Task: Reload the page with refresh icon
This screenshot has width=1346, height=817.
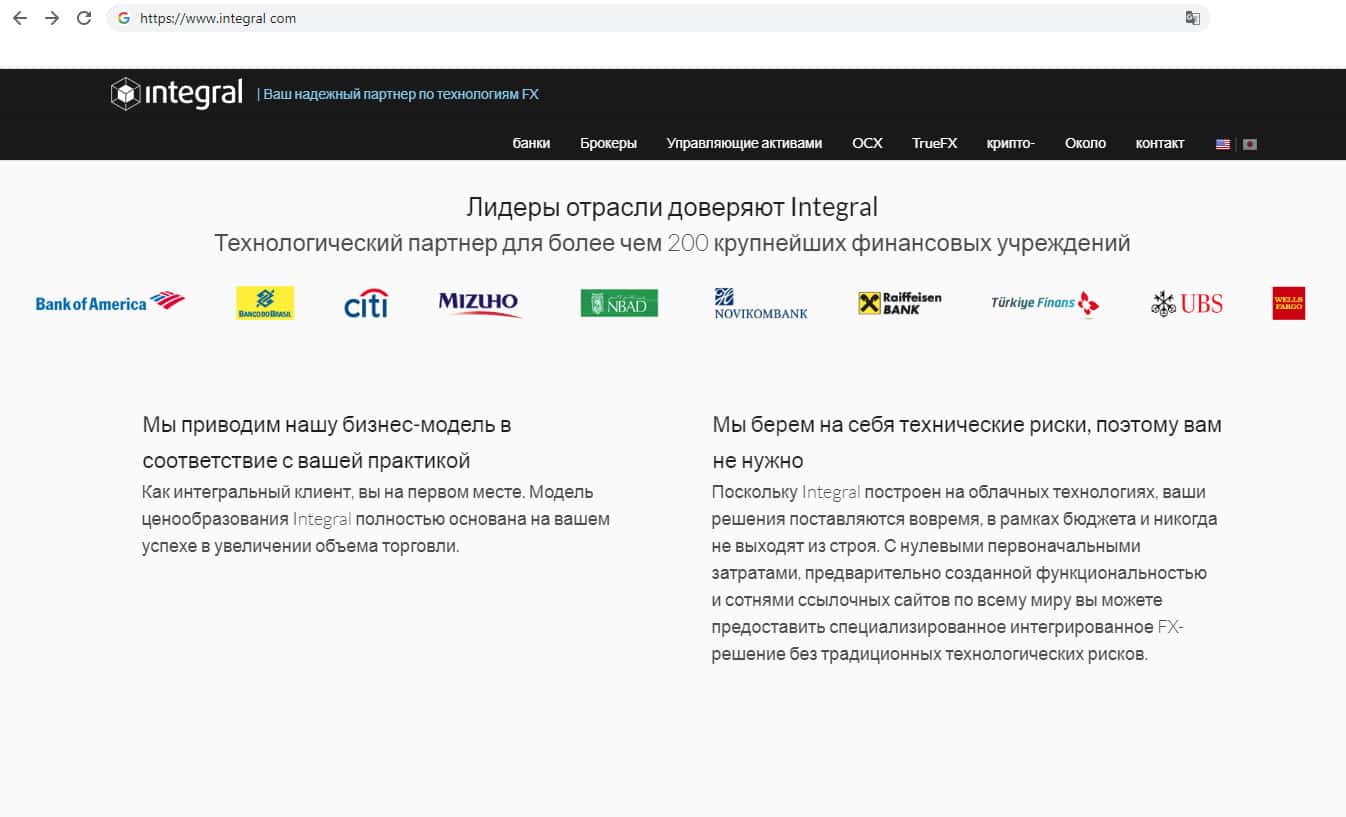Action: 84,18
